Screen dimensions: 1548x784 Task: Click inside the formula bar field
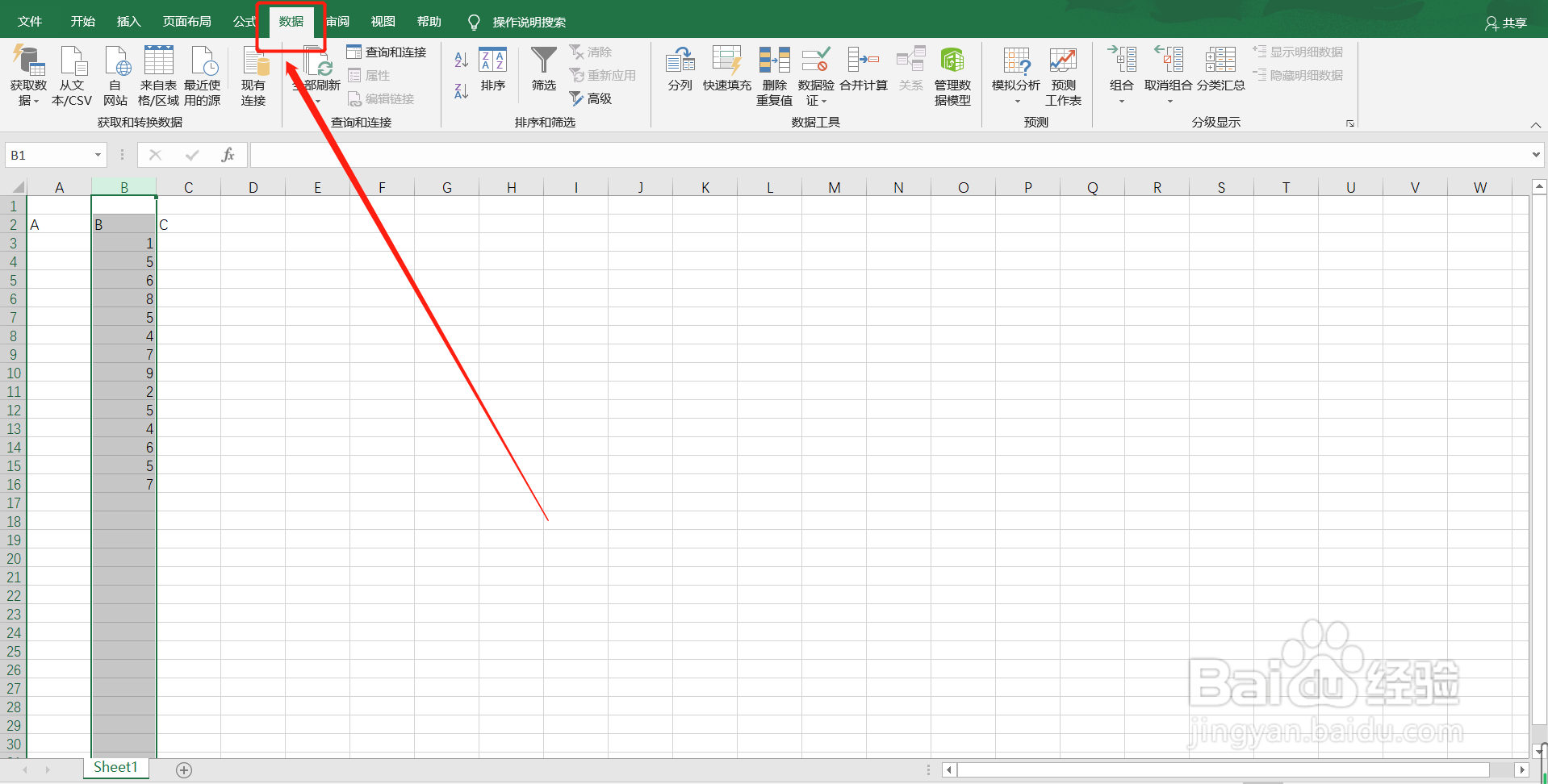pos(889,155)
